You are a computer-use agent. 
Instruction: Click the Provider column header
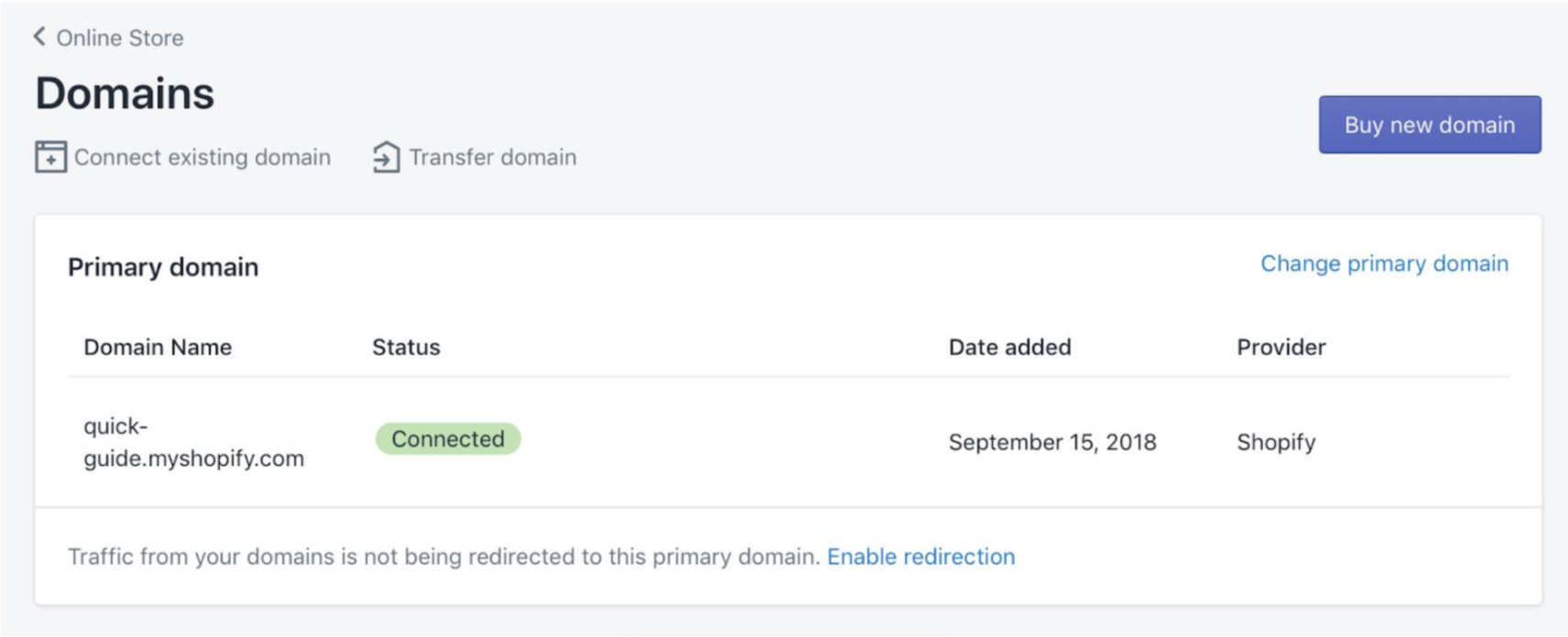1279,347
